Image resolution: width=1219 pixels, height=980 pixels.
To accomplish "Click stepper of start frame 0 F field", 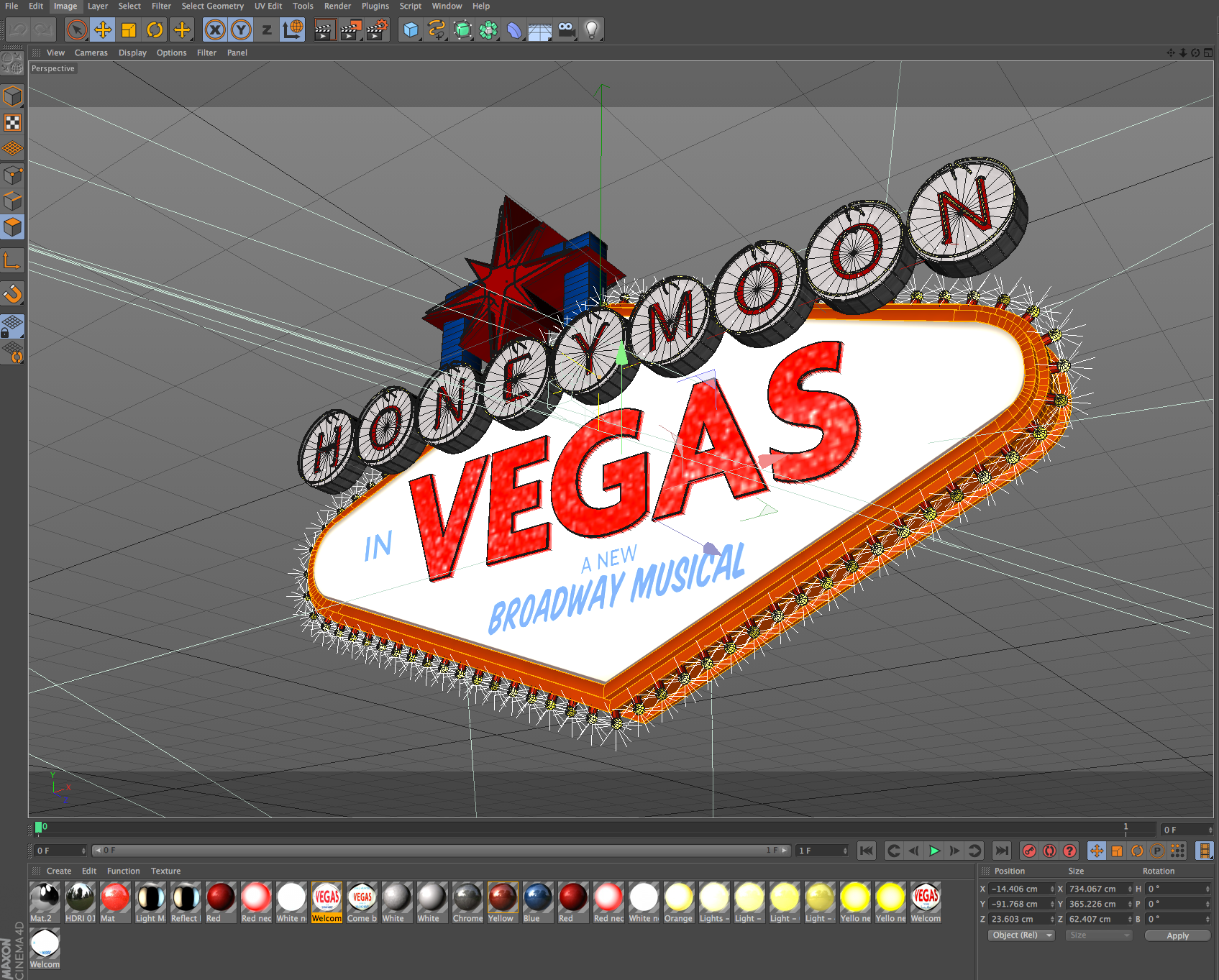I will coord(83,851).
